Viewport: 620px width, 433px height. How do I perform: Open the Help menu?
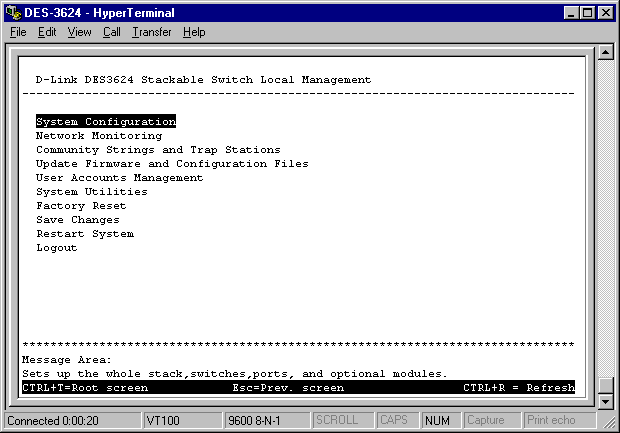tap(194, 32)
